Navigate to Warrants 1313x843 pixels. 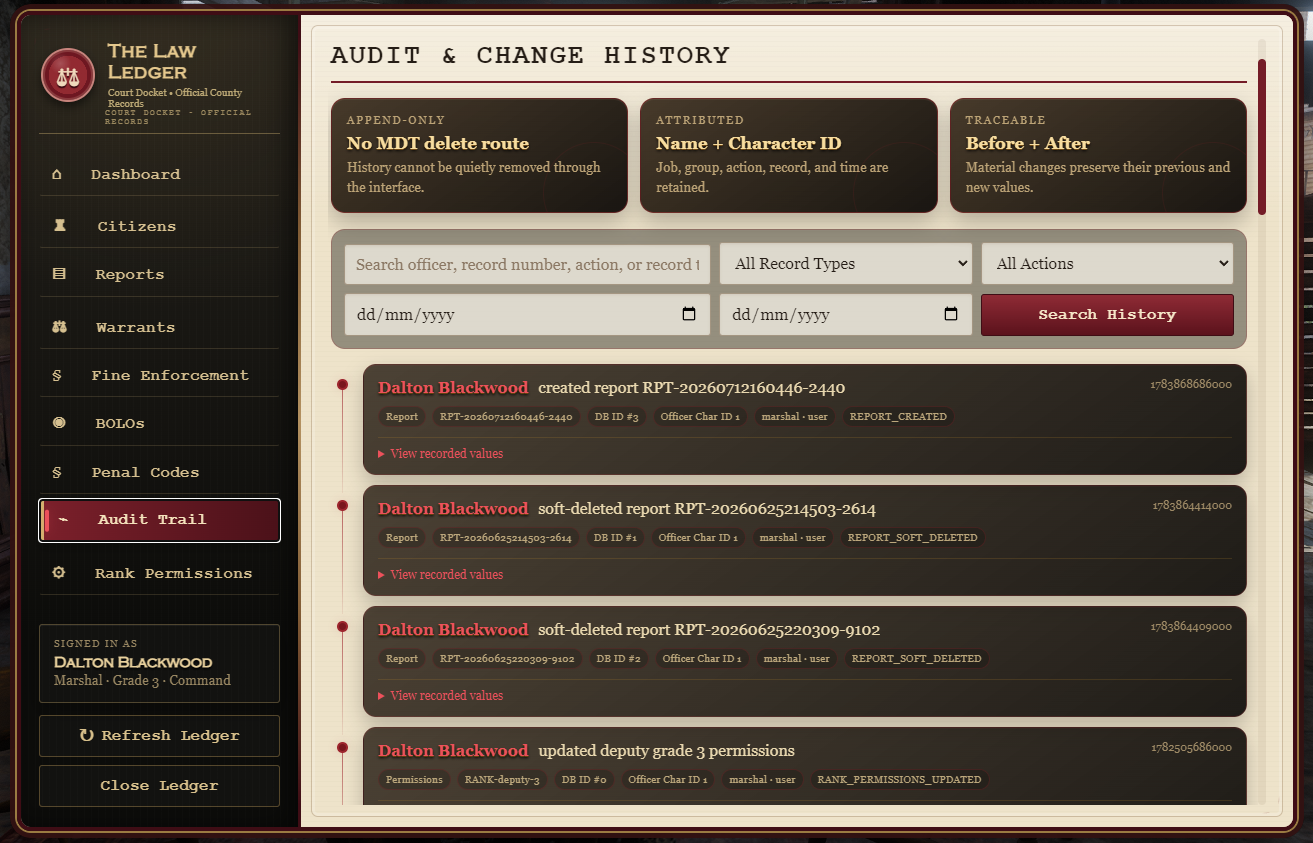[159, 327]
